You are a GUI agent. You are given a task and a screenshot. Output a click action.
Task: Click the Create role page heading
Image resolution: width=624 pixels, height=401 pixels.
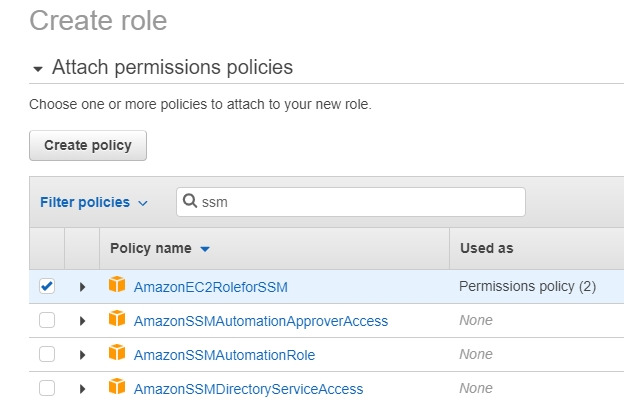click(x=98, y=20)
